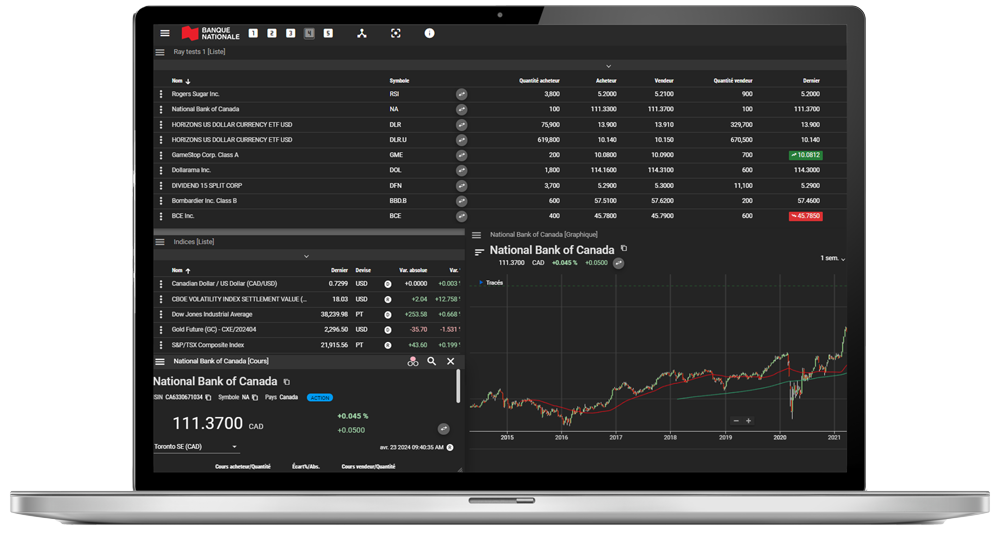Select Dollarama Inc. name in list

point(191,170)
